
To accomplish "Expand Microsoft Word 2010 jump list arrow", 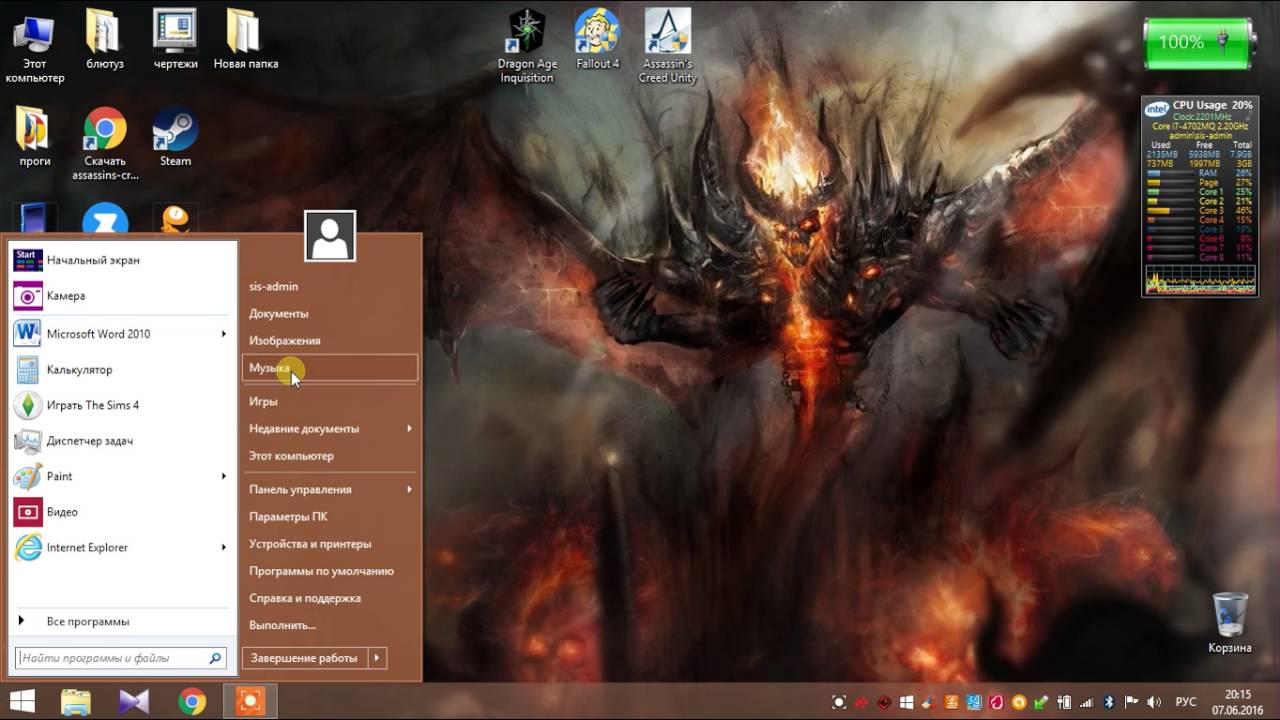I will [224, 334].
